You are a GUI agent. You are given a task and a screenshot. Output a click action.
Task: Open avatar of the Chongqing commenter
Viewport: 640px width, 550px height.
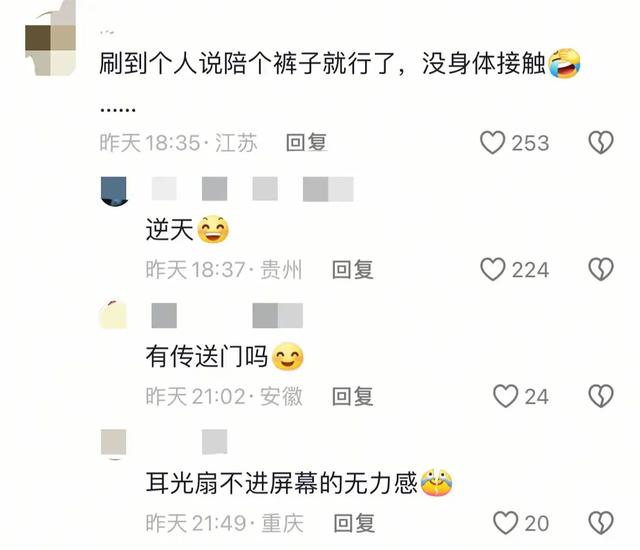(113, 444)
